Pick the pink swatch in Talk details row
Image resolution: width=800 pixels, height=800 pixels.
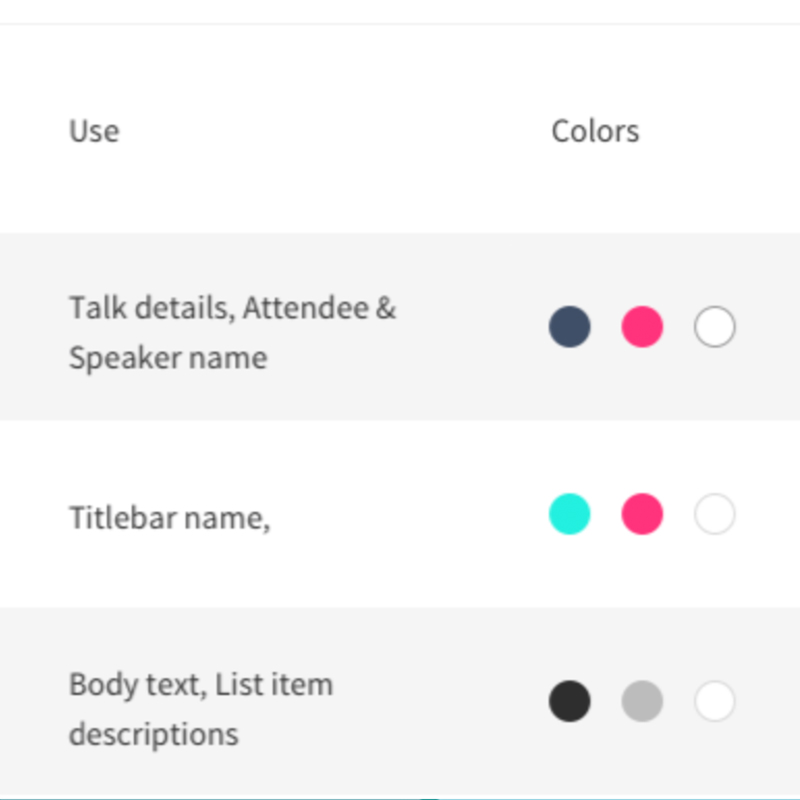642,327
